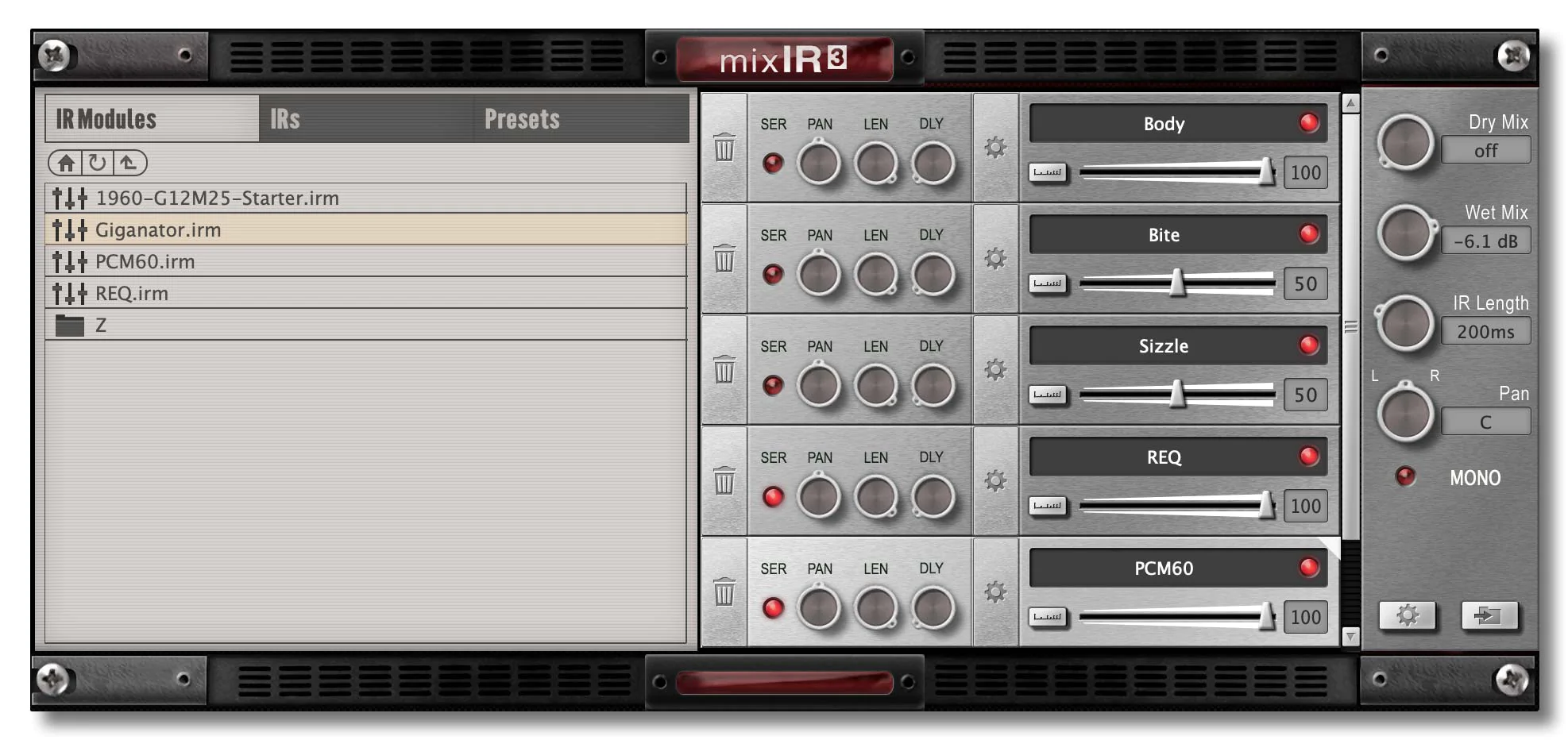This screenshot has width=1568, height=740.
Task: Click the module list scroll up arrow
Action: 1350,103
